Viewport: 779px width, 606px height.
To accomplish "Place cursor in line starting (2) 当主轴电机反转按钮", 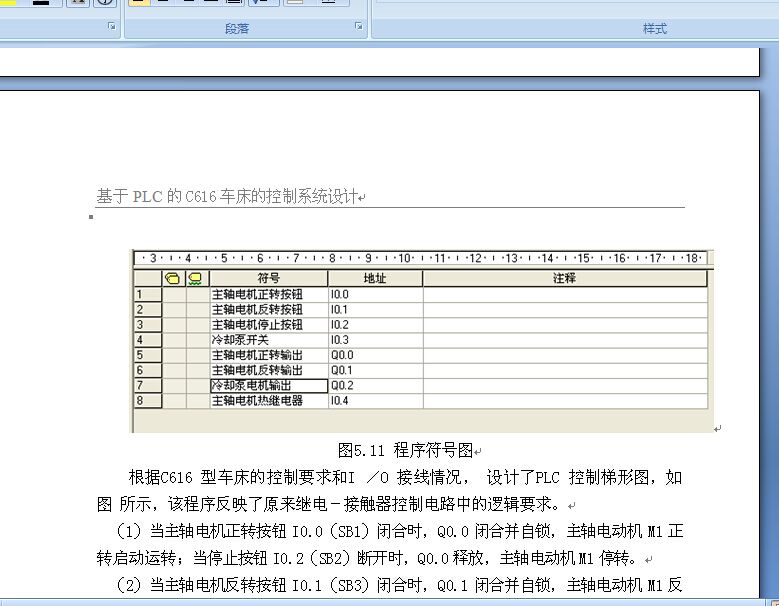I will (399, 585).
